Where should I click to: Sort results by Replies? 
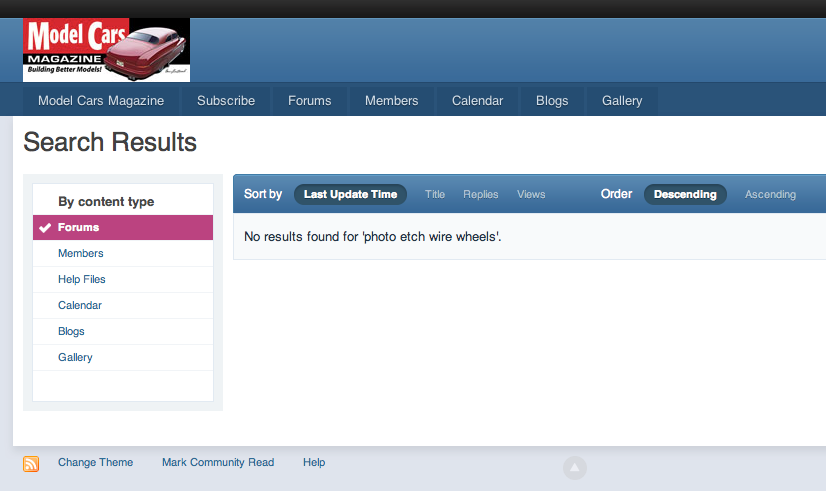[480, 194]
